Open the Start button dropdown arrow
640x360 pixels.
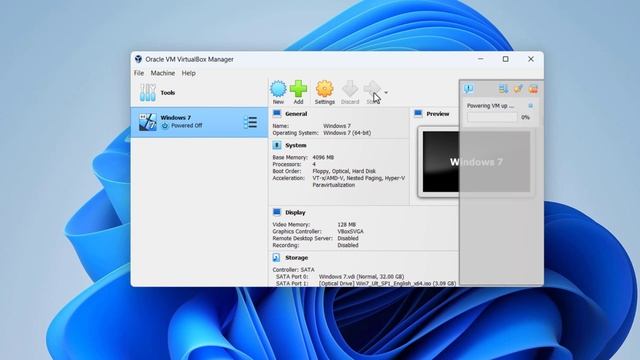point(386,93)
